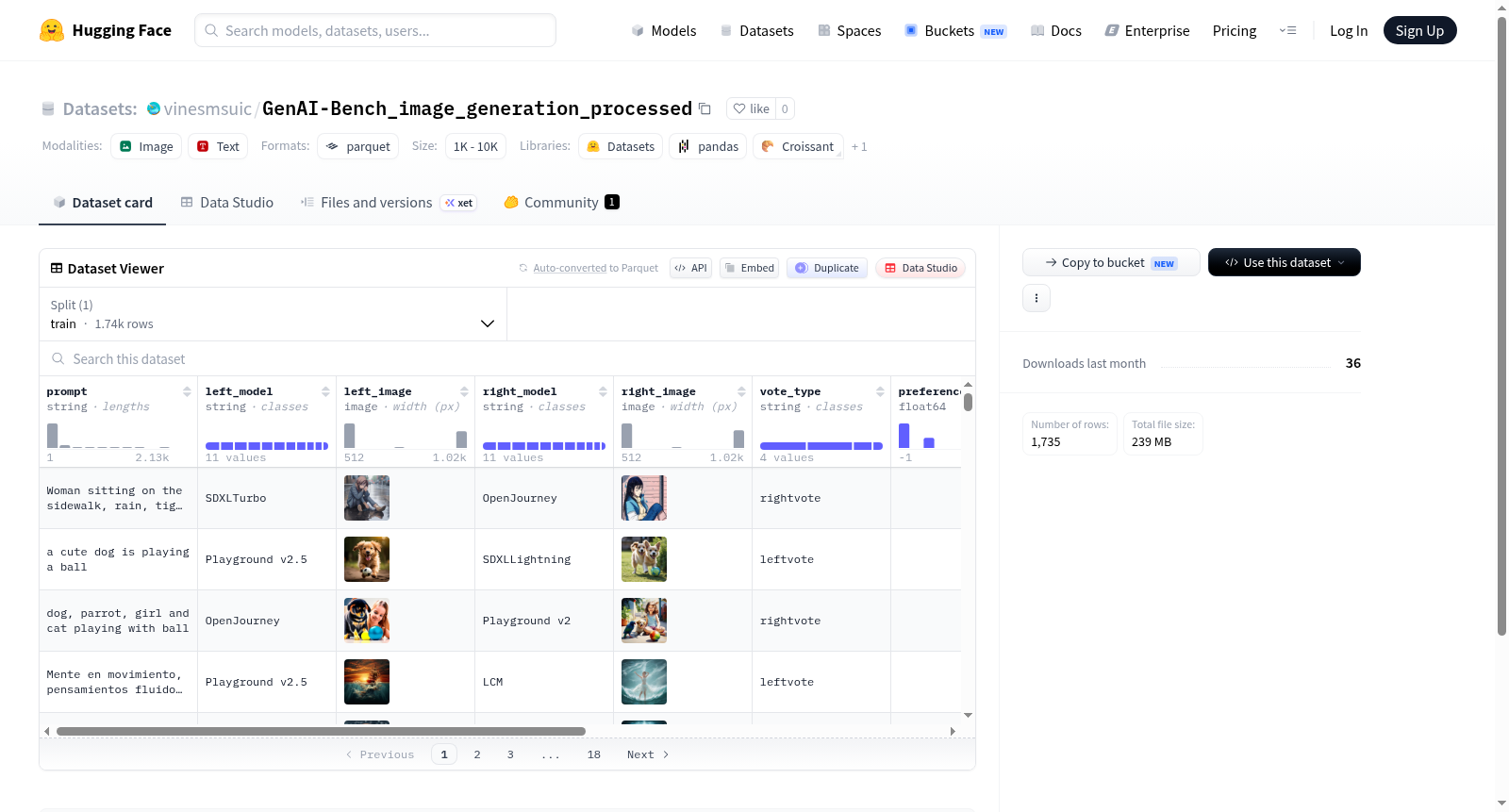Click the sort icon on right_model column

point(603,391)
